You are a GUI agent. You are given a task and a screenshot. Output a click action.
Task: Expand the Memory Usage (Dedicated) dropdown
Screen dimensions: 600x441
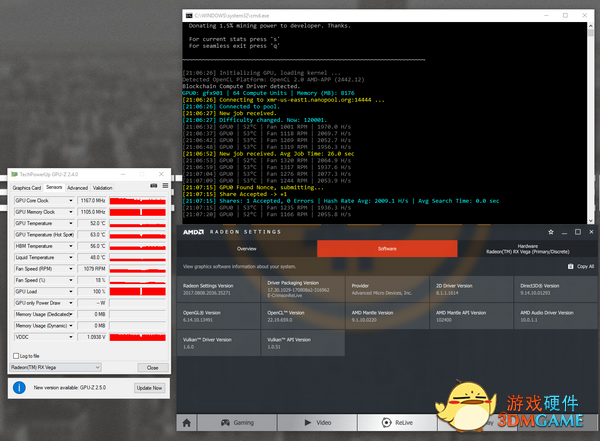pyautogui.click(x=71, y=314)
